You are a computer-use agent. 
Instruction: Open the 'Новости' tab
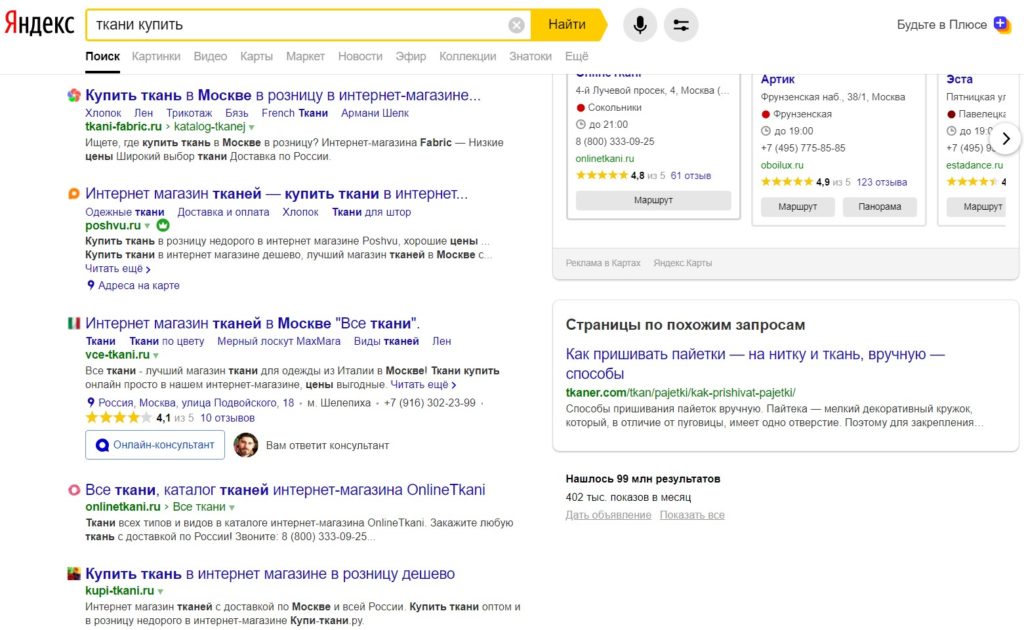click(360, 56)
